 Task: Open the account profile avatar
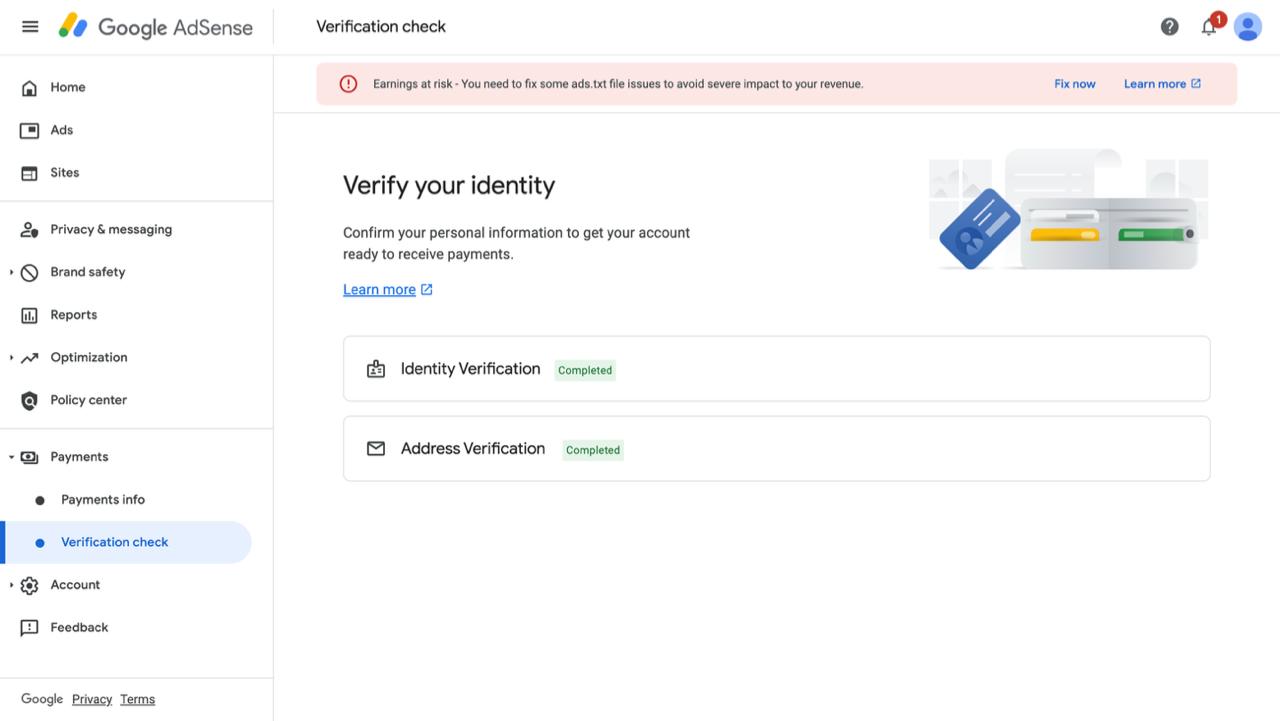[1247, 27]
